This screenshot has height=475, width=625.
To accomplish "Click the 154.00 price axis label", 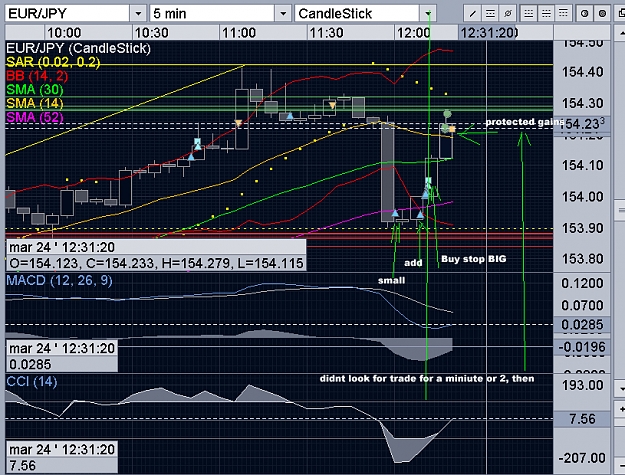I will tap(582, 196).
